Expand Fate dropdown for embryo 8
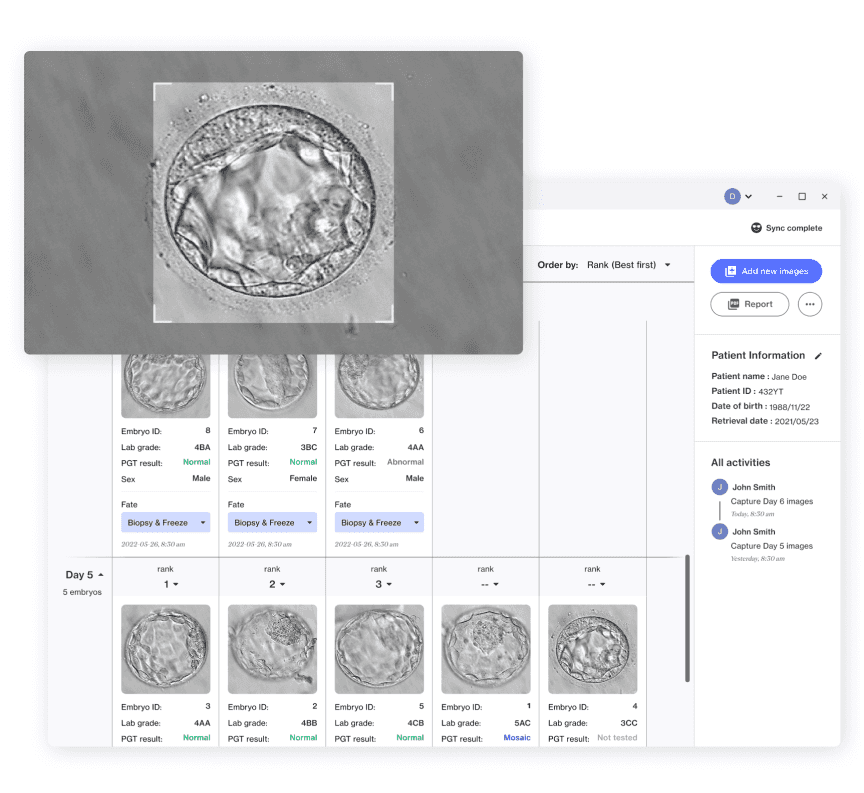This screenshot has width=864, height=793. point(166,522)
